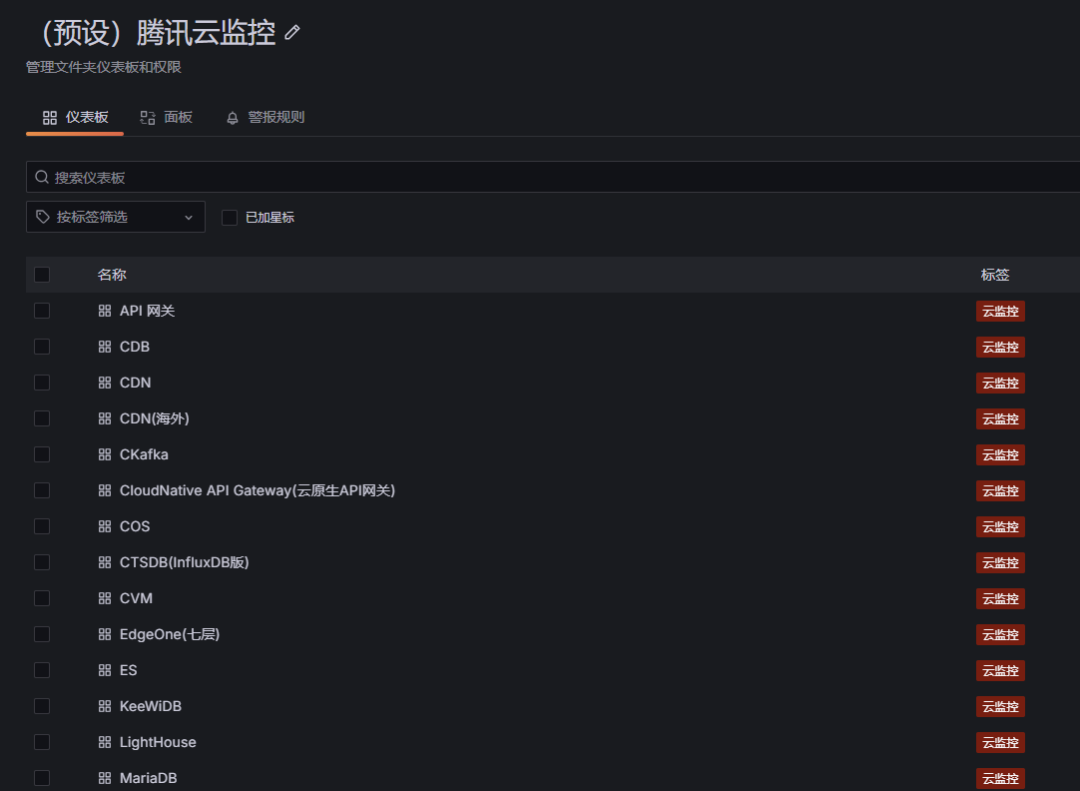Image resolution: width=1080 pixels, height=791 pixels.
Task: Open the EdgeOne(七层) dashboard
Action: coord(169,634)
